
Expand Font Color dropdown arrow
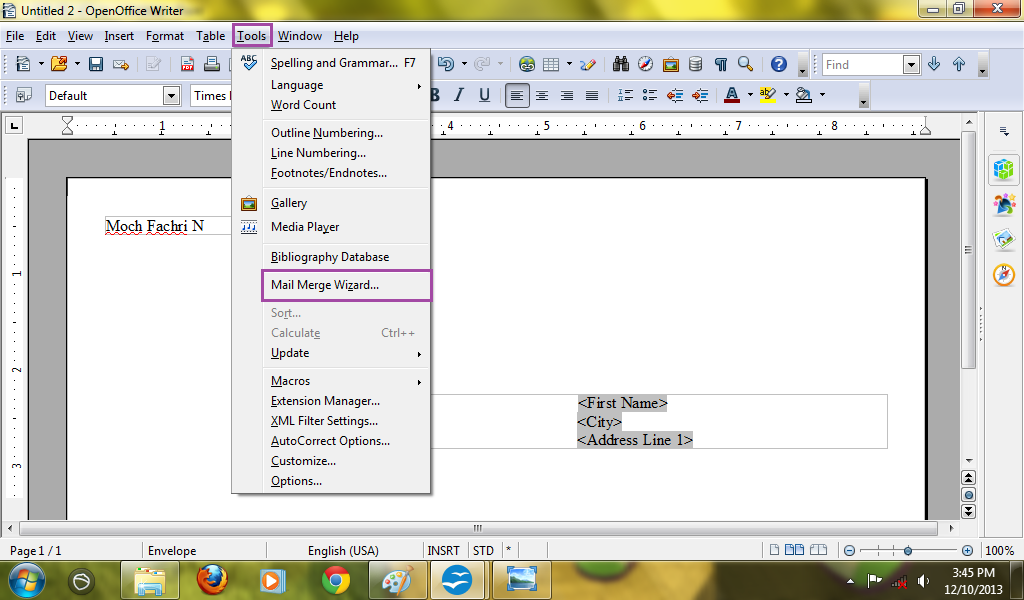click(750, 95)
